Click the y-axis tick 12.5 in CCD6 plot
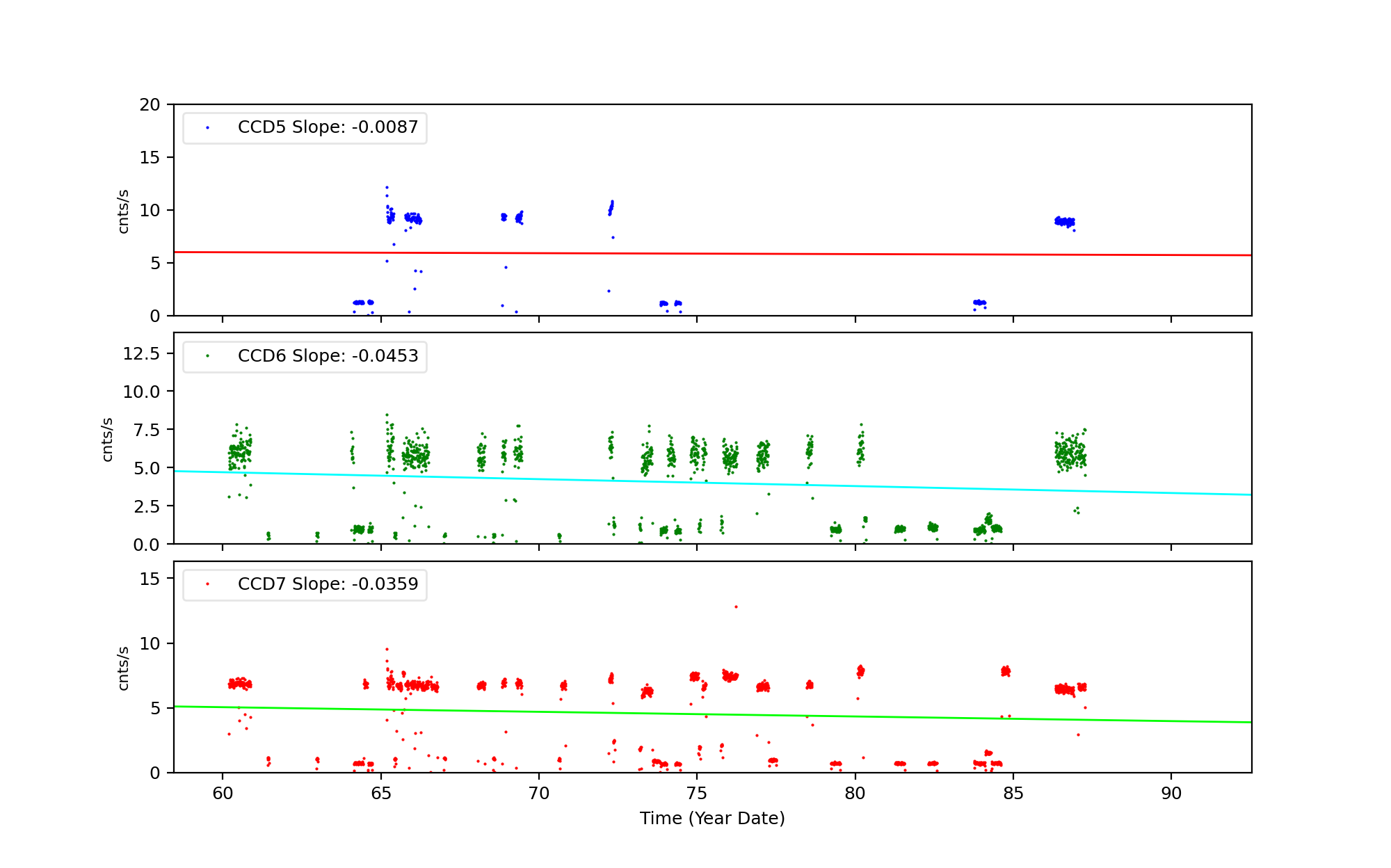This screenshot has height=868, width=1391. click(x=141, y=354)
